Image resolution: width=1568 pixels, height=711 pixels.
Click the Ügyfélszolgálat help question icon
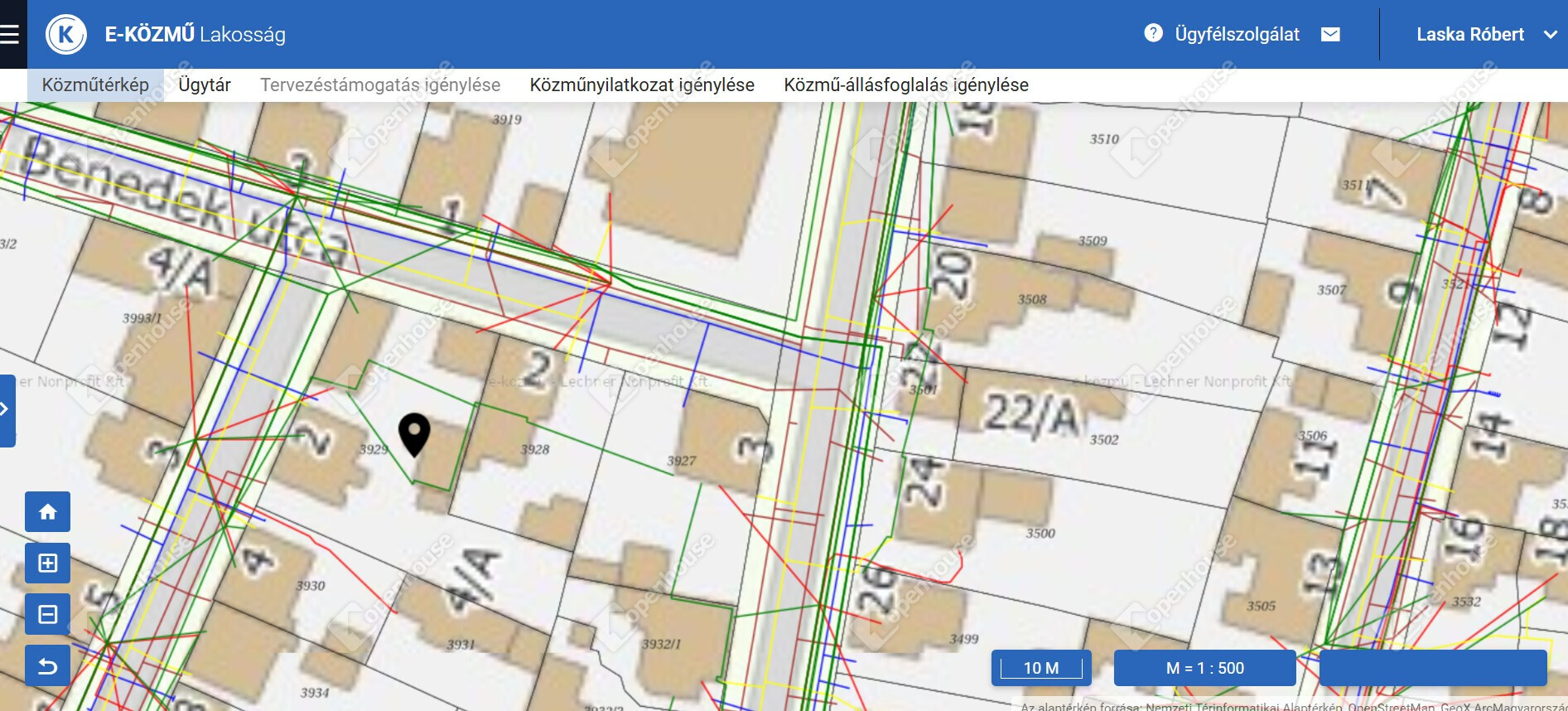(1153, 33)
